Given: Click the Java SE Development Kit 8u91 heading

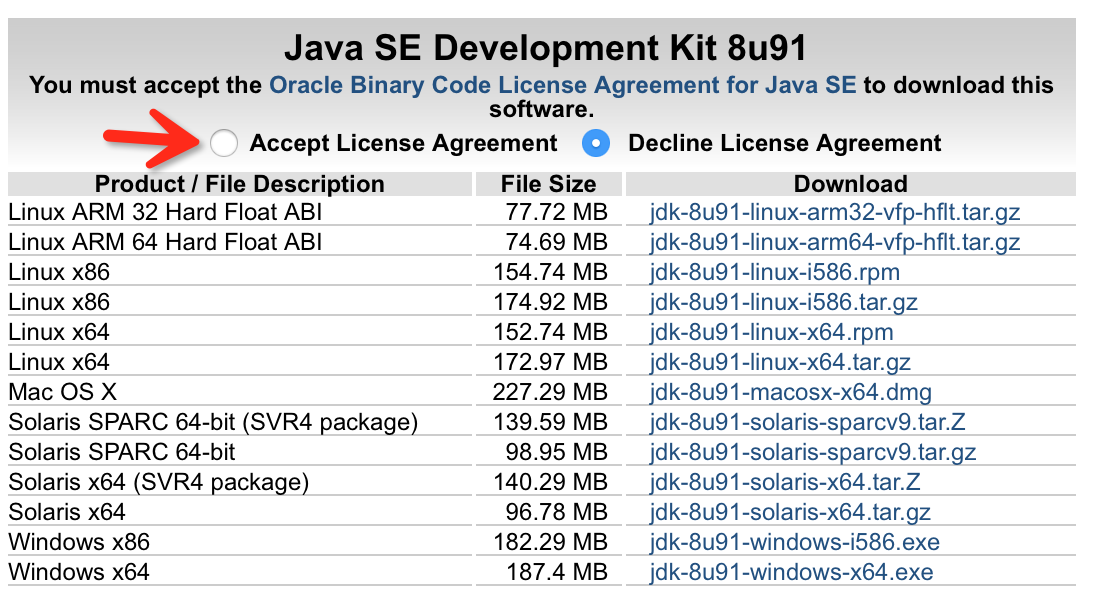Looking at the screenshot, I should tap(545, 47).
